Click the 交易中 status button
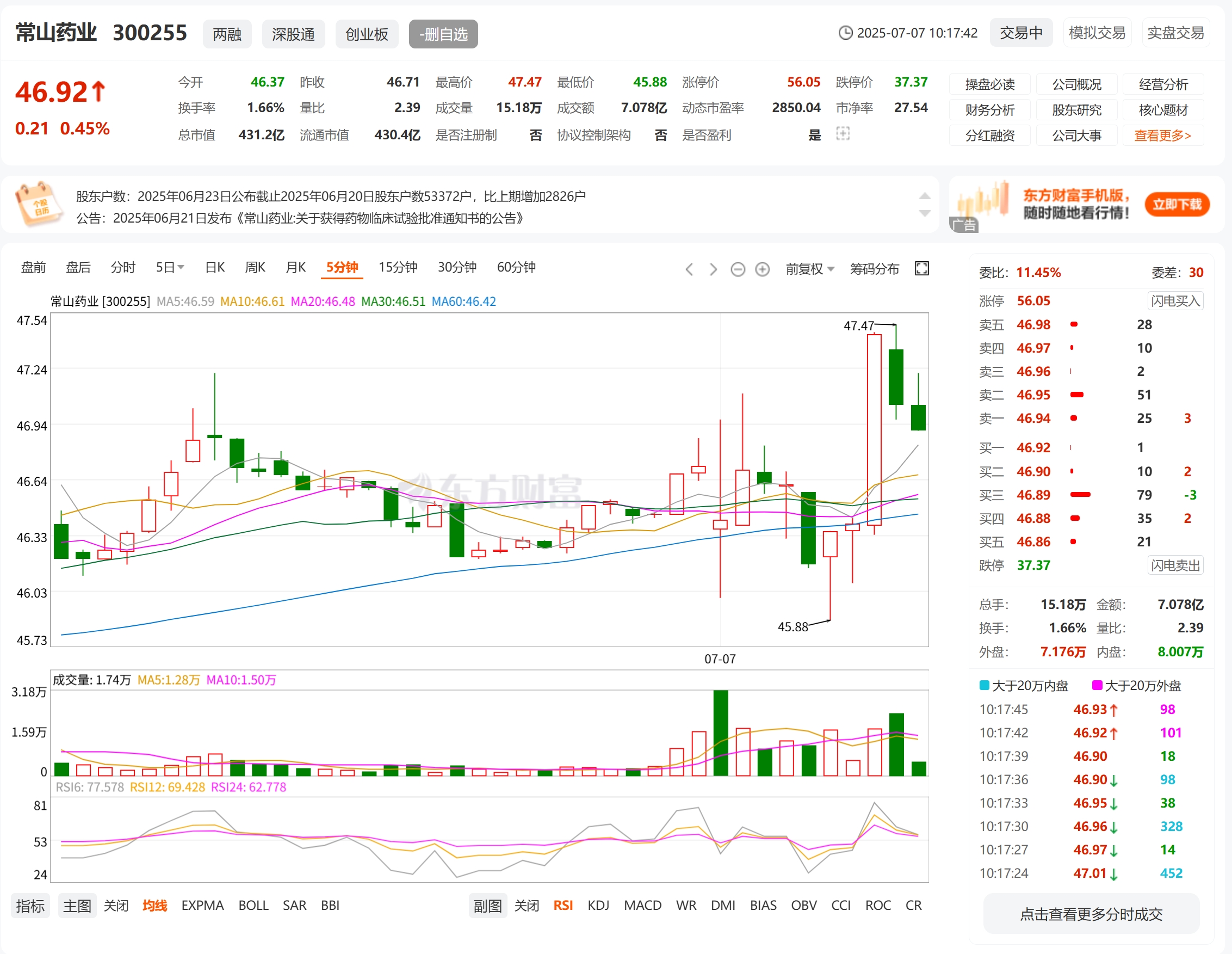Viewport: 1232px width, 954px height. [1021, 33]
